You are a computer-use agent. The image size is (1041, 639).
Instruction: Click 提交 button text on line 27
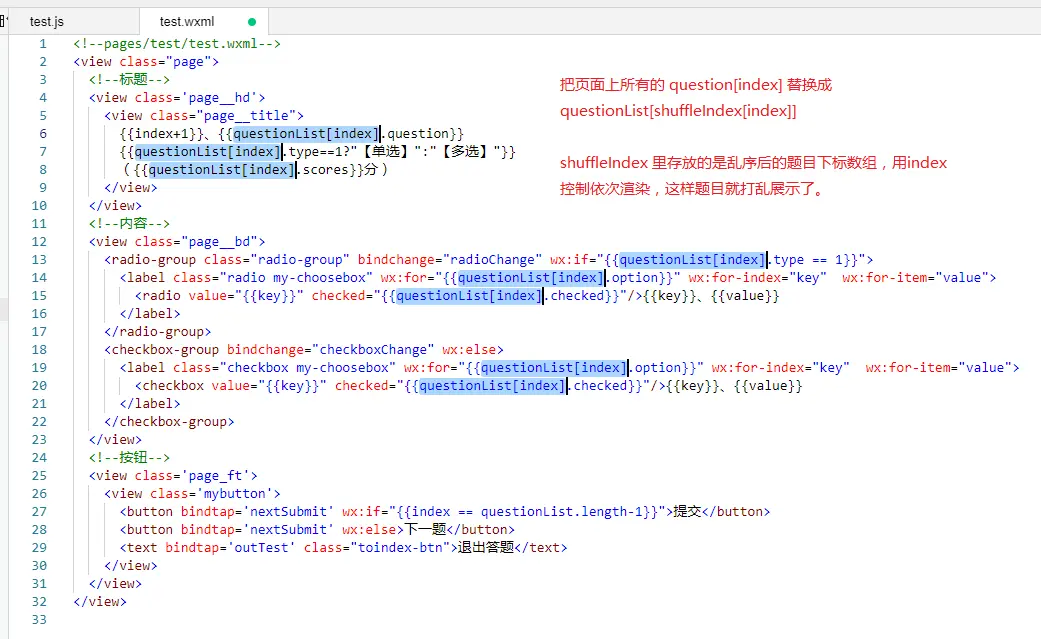pos(687,511)
